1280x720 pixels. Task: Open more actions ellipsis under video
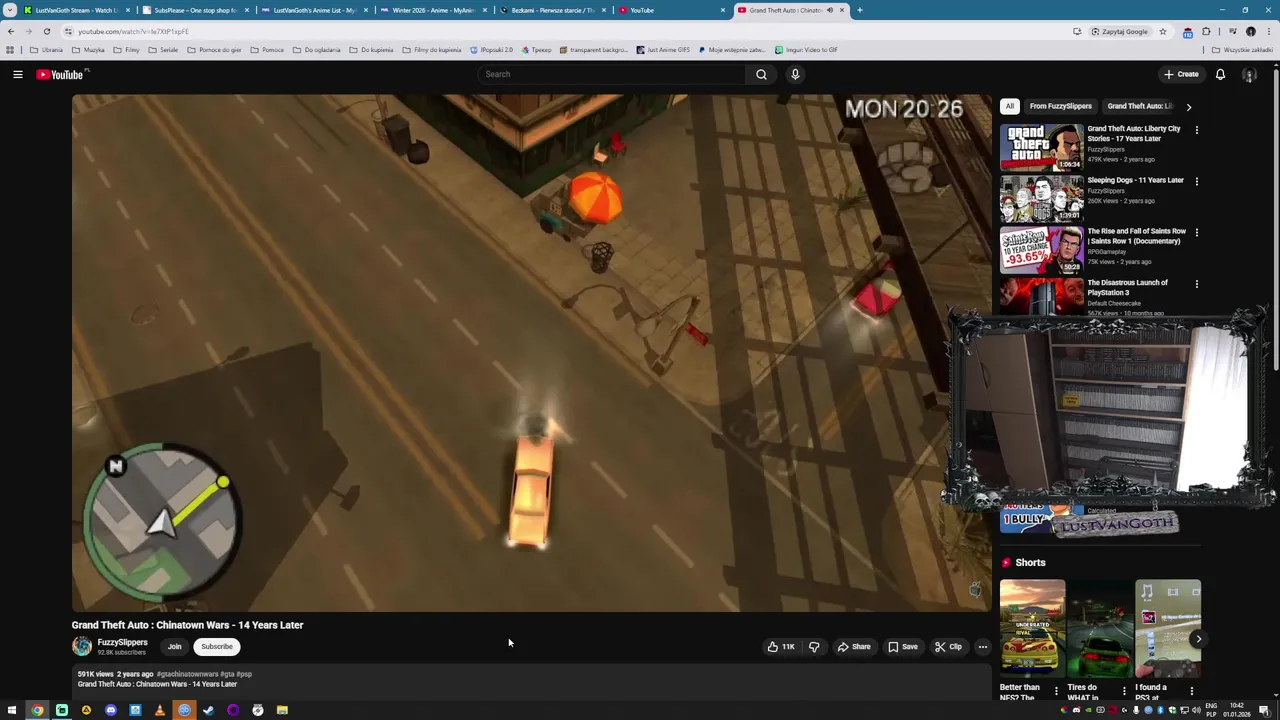point(982,647)
